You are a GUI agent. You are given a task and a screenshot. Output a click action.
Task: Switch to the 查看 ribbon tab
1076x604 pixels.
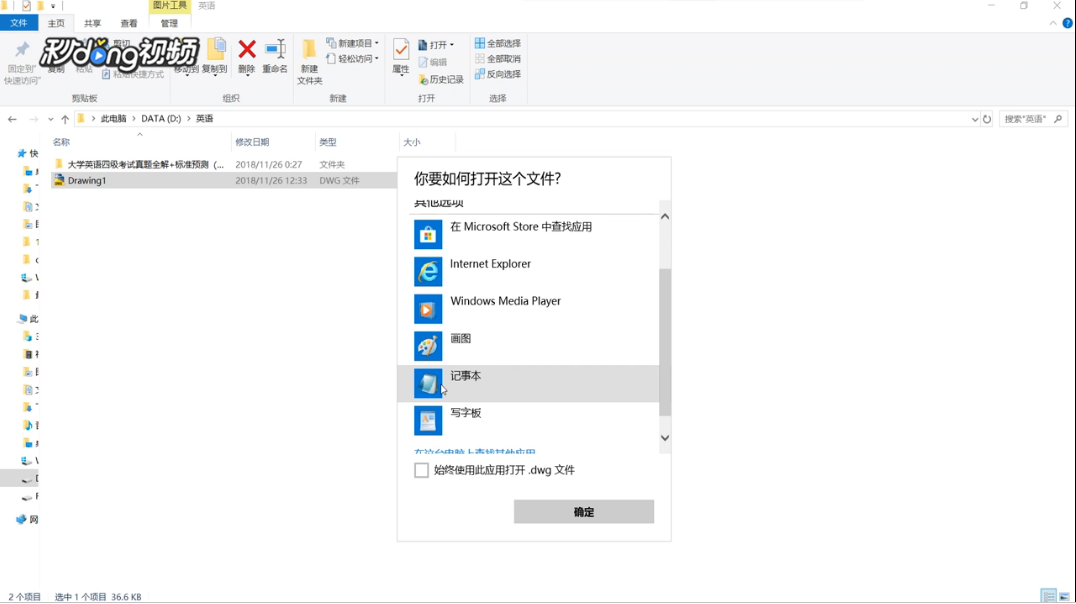click(129, 23)
